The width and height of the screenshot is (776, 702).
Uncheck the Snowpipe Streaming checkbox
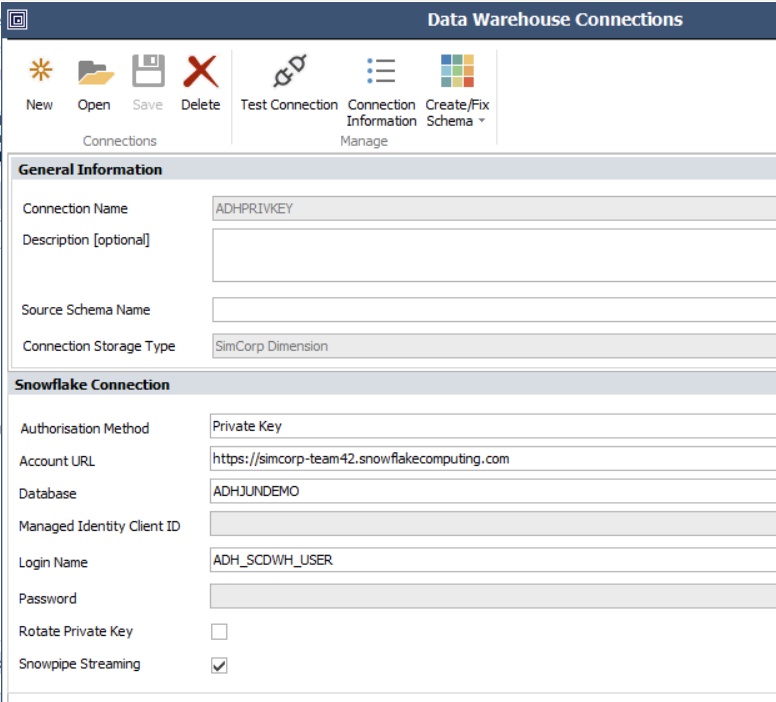219,665
